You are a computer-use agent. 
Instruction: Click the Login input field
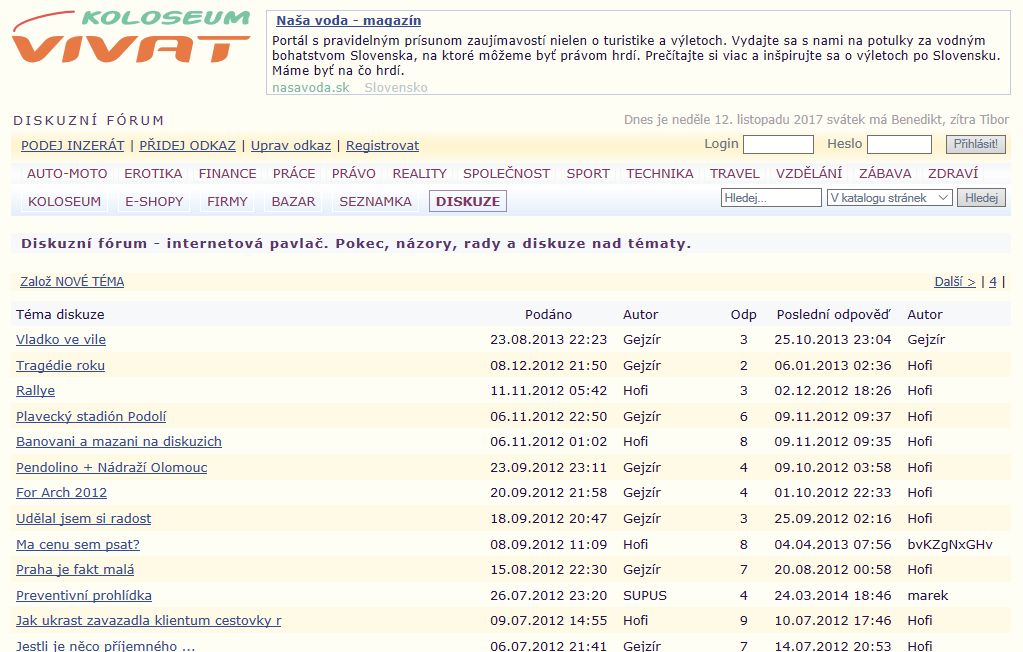click(778, 145)
